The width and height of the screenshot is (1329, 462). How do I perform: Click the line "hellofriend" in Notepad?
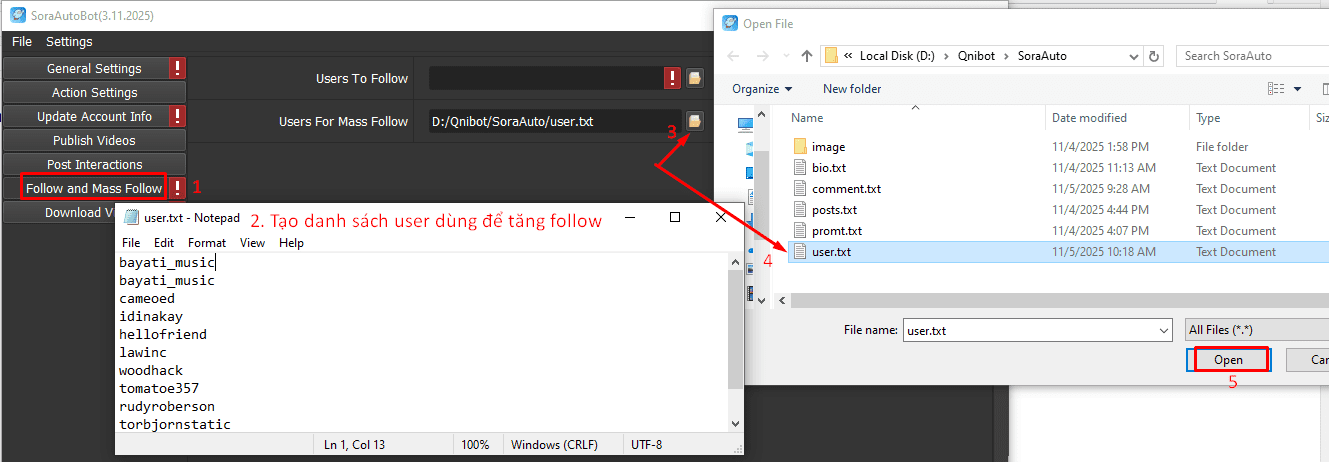click(x=163, y=334)
